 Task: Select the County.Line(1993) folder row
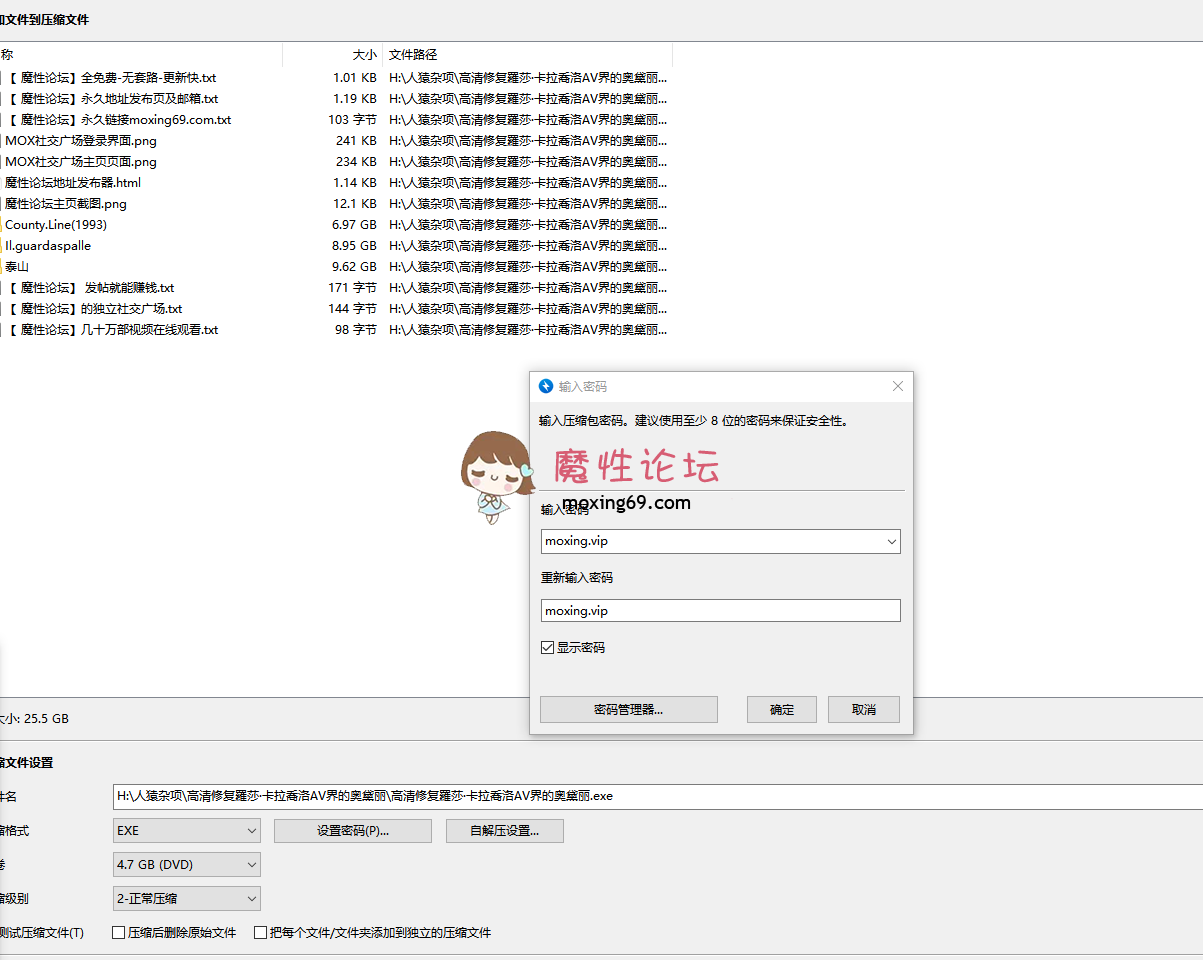click(56, 225)
